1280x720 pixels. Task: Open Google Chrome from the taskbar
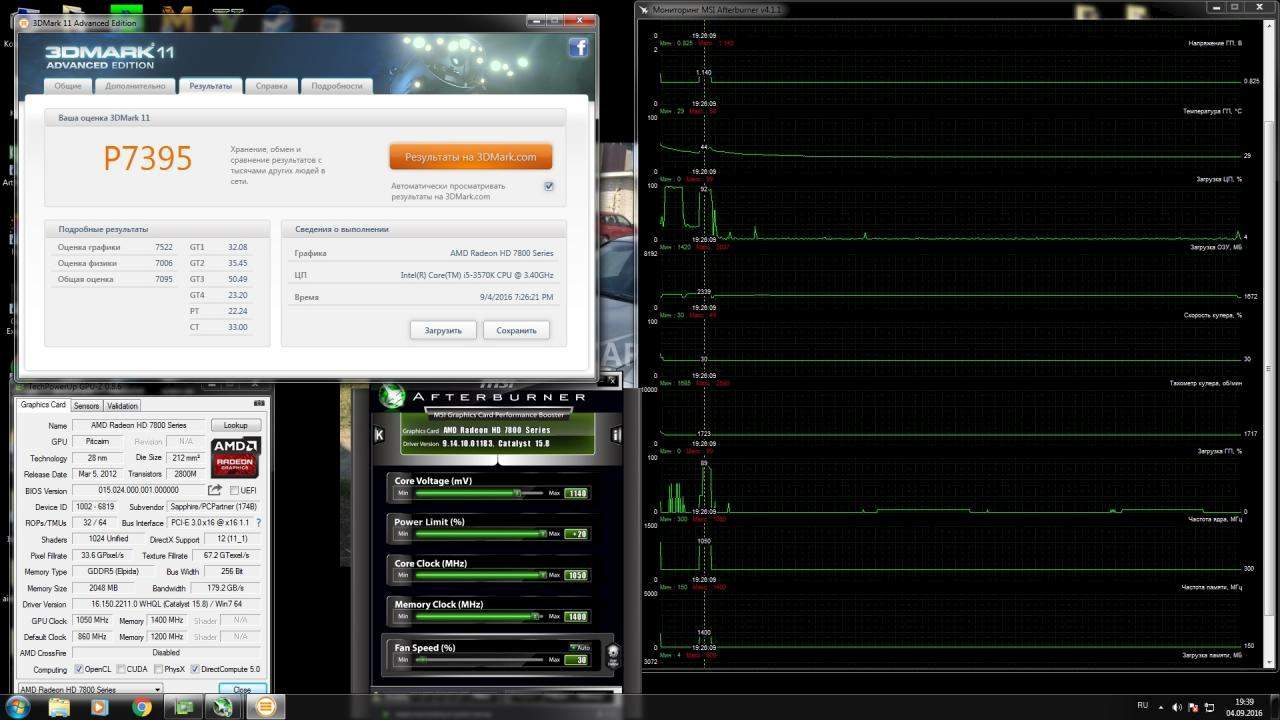point(142,707)
